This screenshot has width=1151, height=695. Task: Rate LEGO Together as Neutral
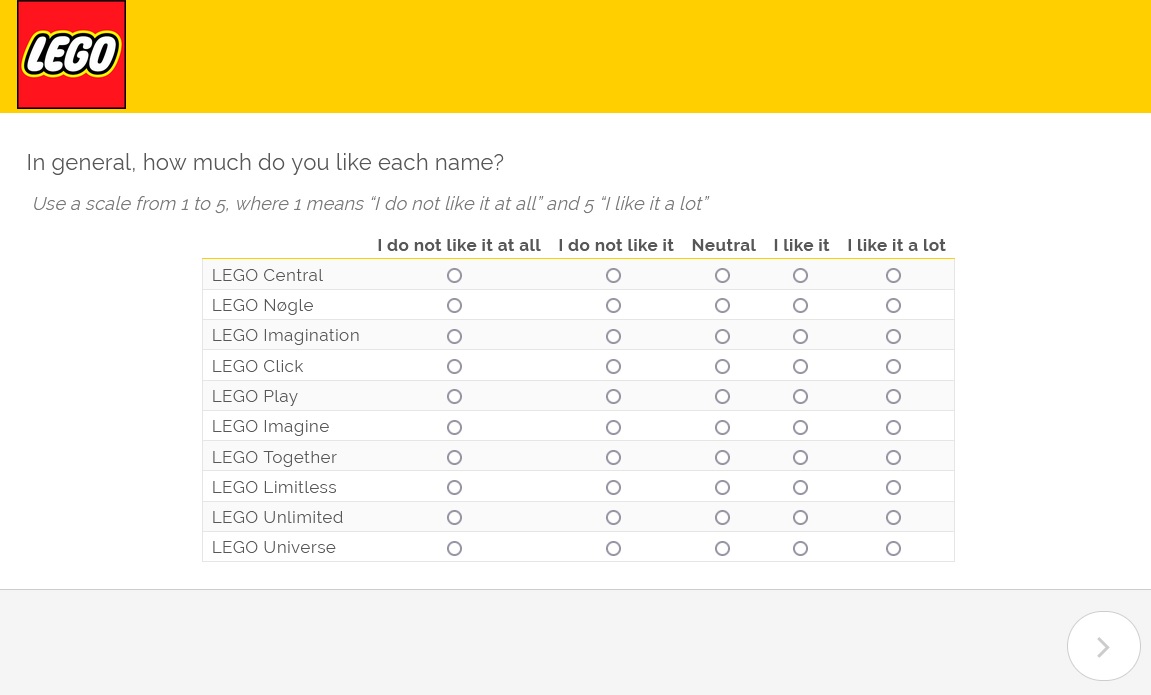(x=722, y=457)
